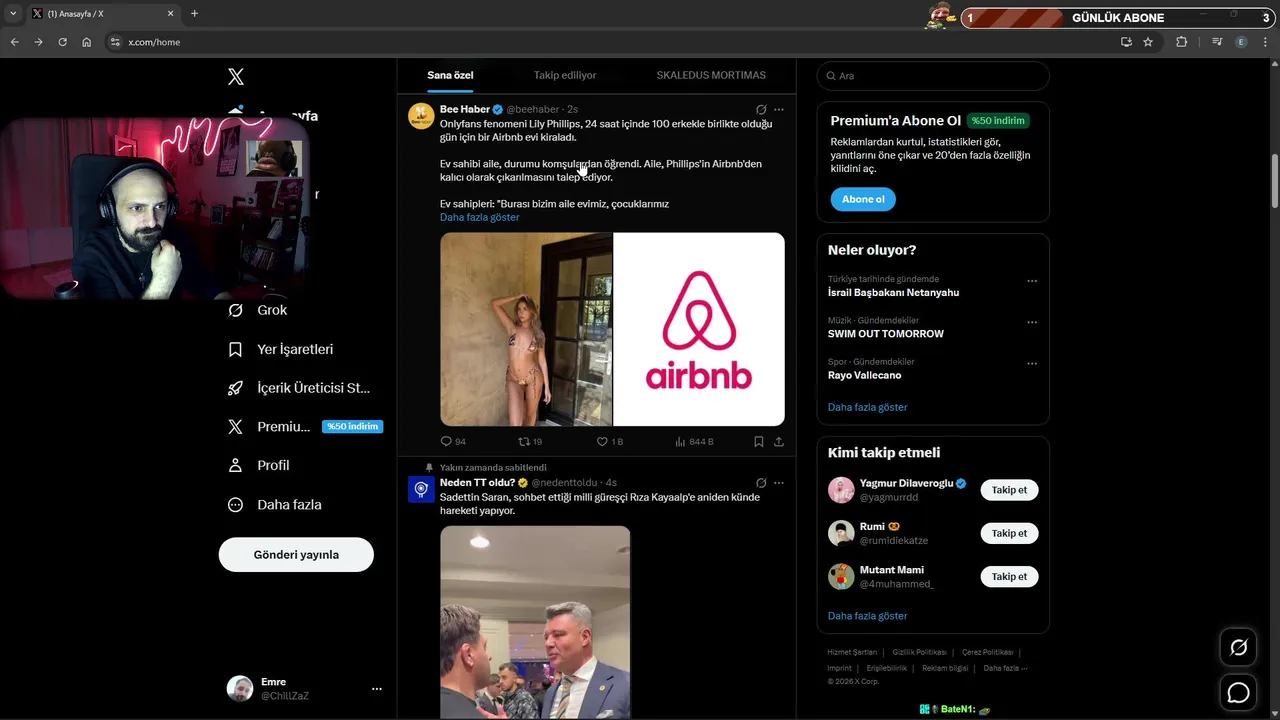Viewport: 1280px width, 720px height.
Task: Go back in browser
Action: (14, 42)
